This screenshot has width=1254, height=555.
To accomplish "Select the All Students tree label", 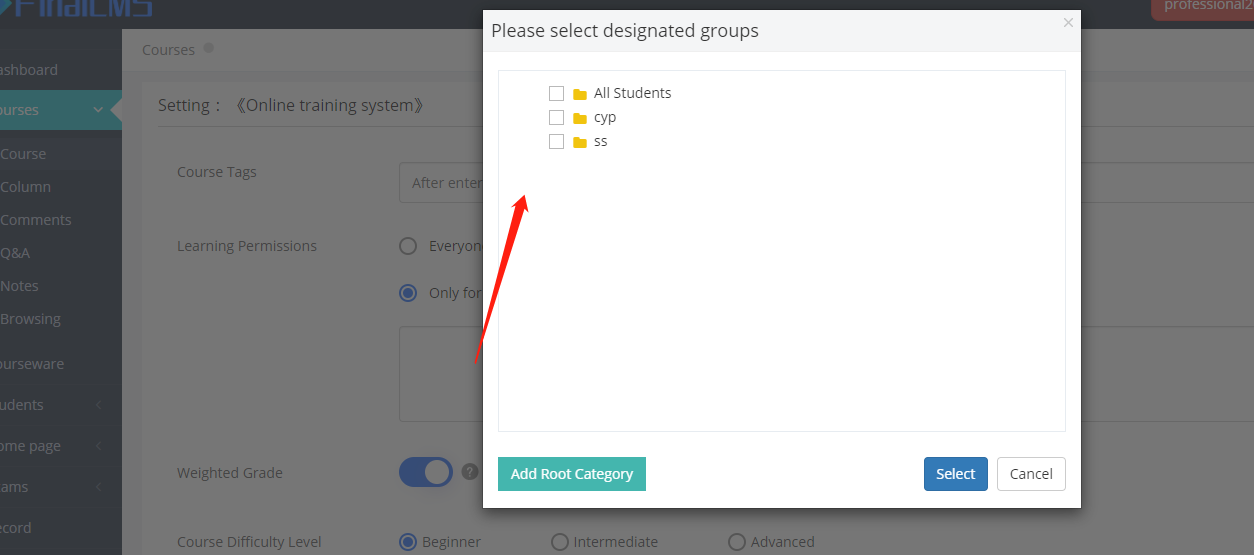I will 633,93.
